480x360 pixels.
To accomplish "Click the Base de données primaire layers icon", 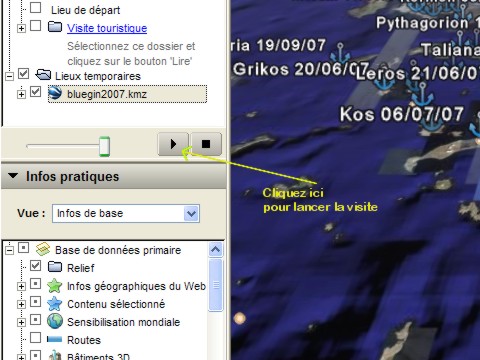I will (x=43, y=249).
